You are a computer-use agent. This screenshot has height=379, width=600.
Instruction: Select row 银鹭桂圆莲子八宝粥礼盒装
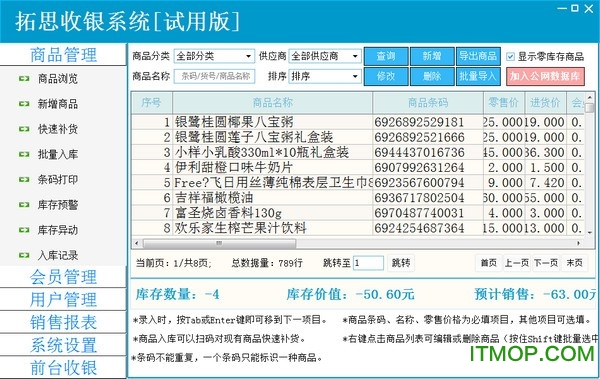[x=358, y=137]
